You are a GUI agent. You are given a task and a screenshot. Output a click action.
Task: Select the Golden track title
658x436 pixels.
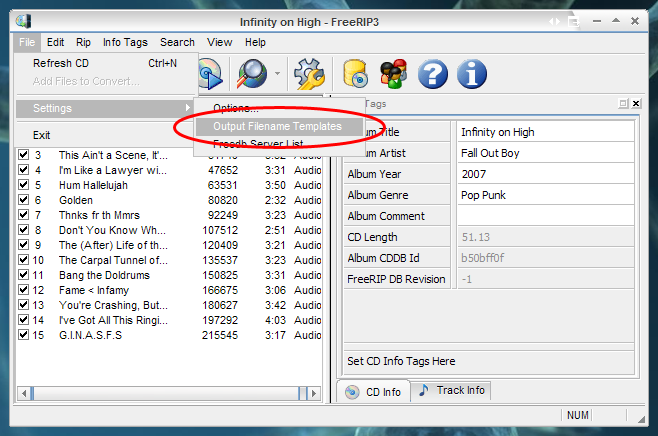(x=76, y=200)
